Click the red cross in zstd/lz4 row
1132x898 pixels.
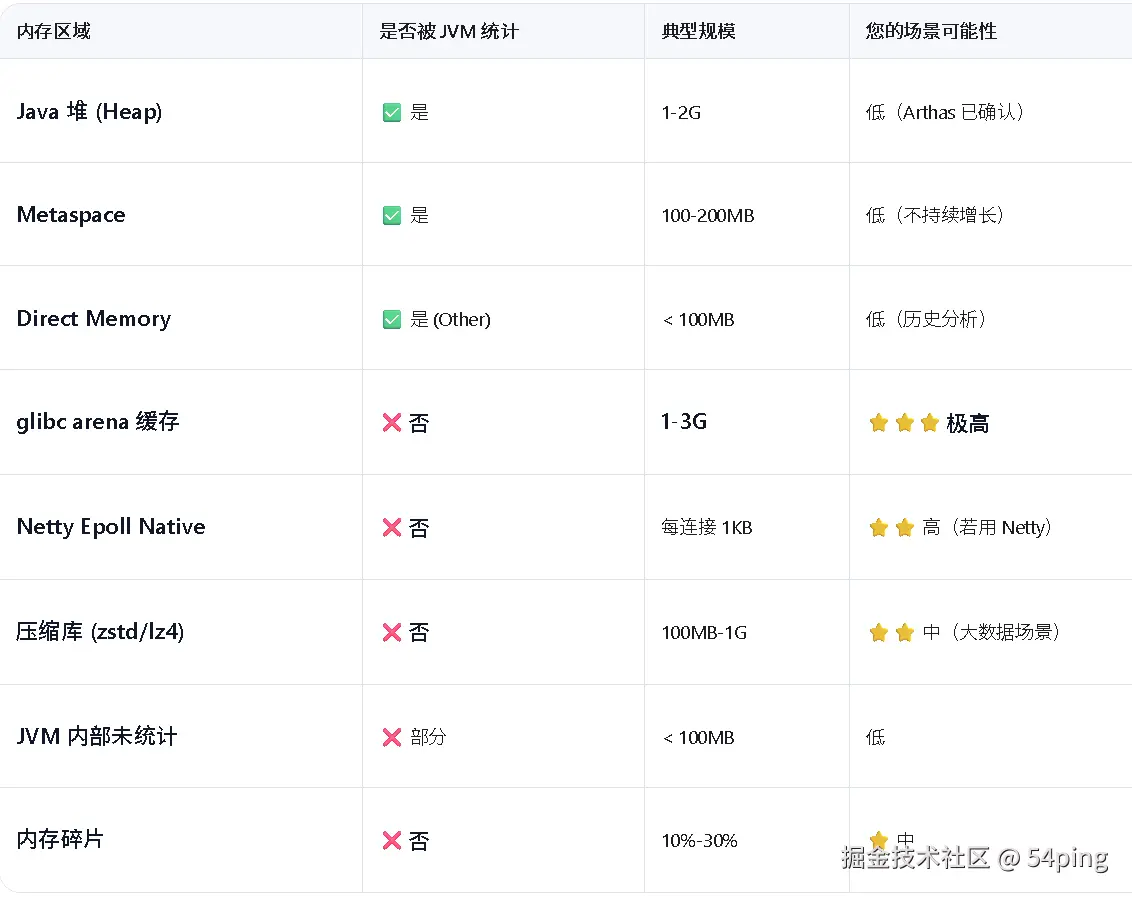(x=392, y=632)
